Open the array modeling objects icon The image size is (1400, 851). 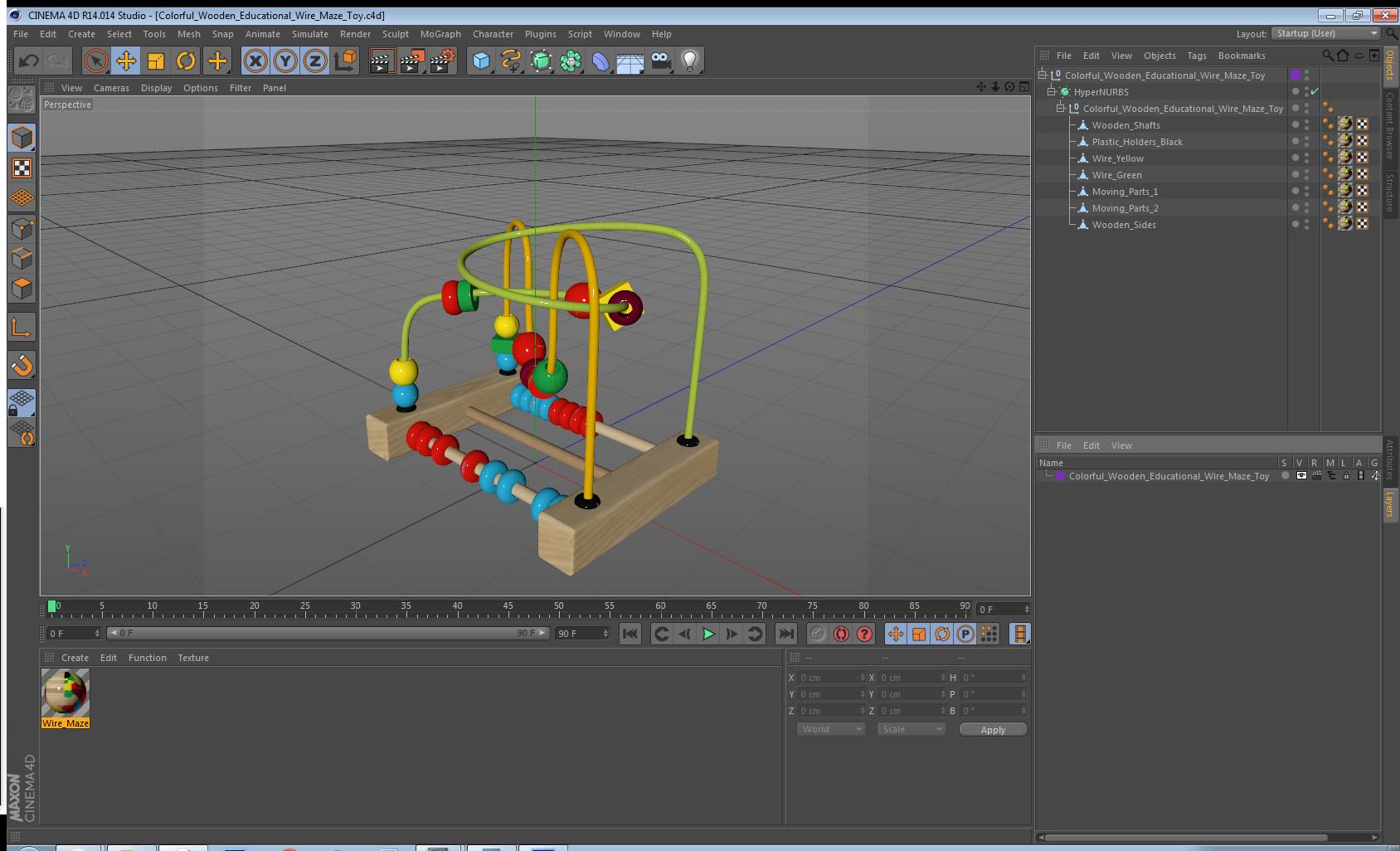point(571,61)
